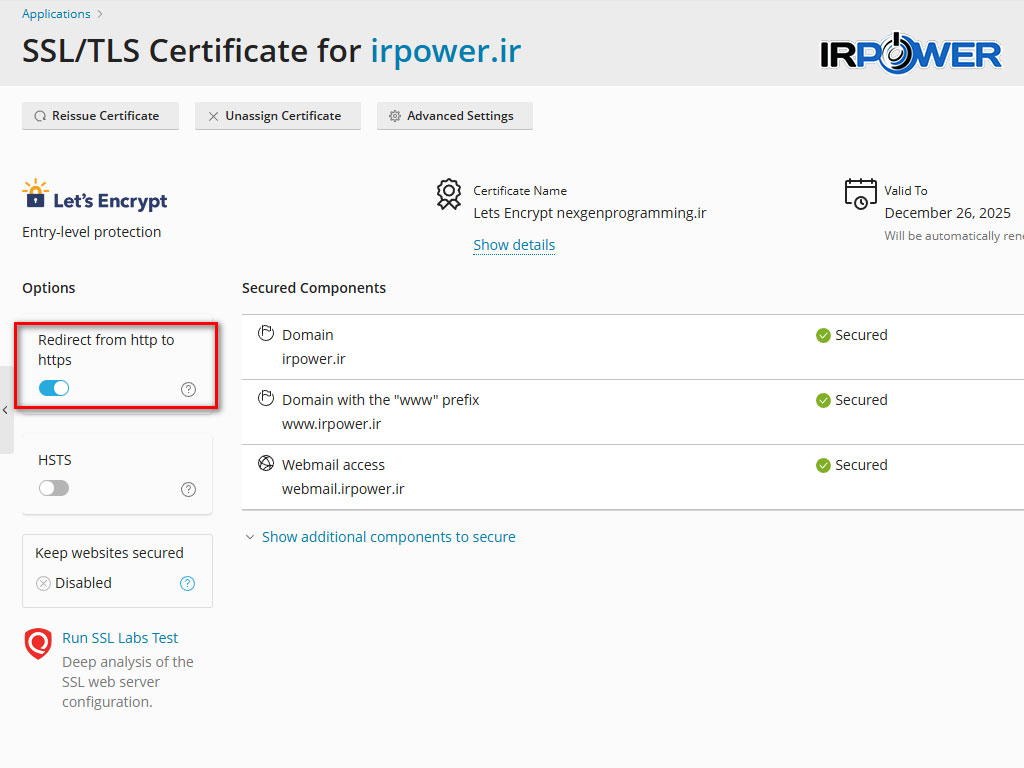This screenshot has width=1024, height=768.
Task: Click the IRPOWER logo
Action: 910,53
